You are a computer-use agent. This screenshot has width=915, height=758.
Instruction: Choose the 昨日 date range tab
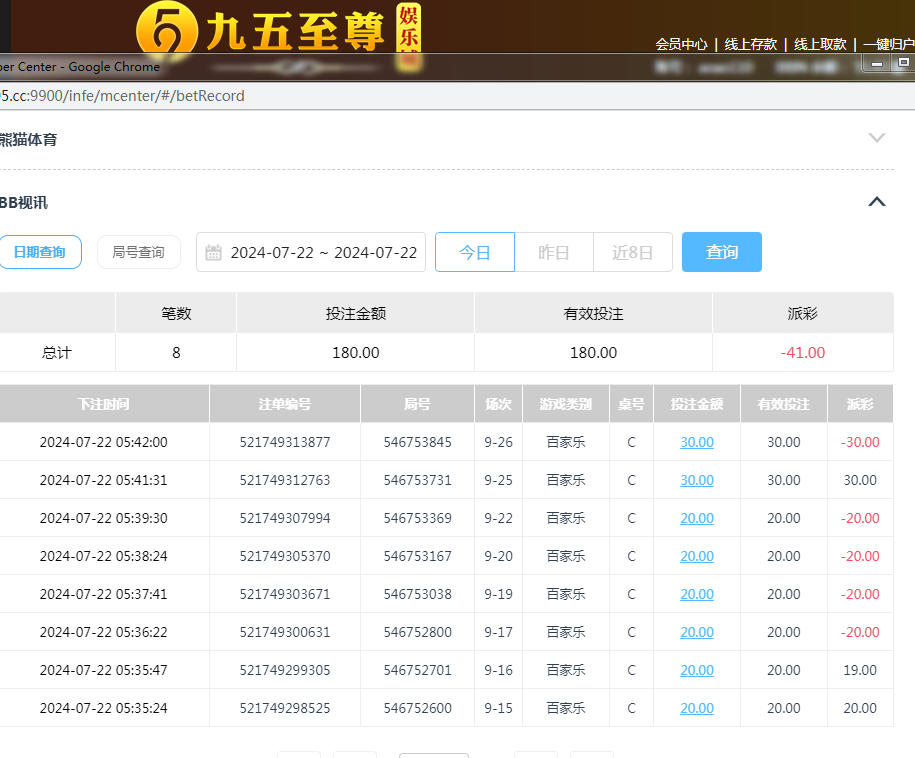click(554, 252)
